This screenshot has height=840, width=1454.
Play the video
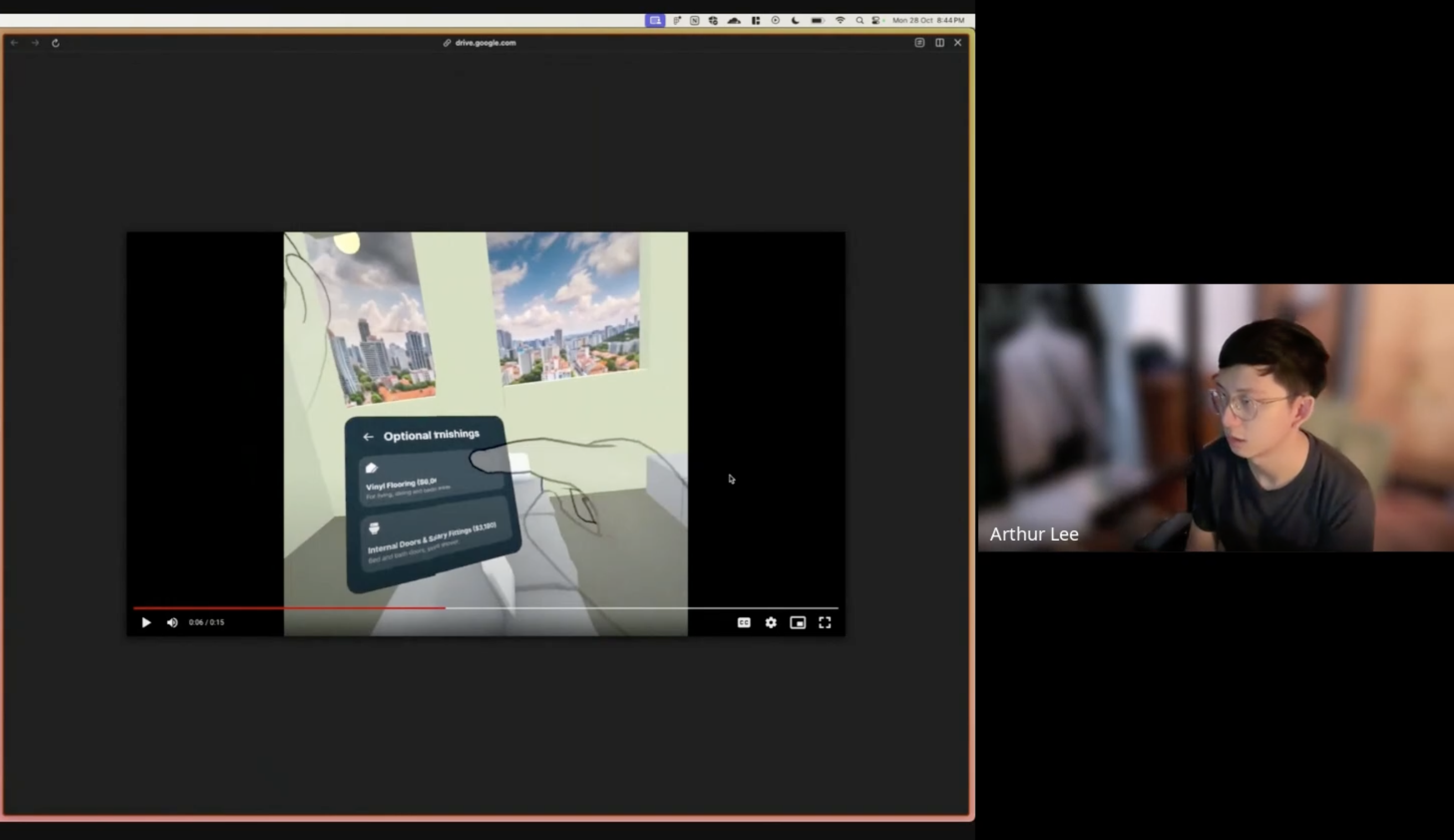(x=146, y=622)
